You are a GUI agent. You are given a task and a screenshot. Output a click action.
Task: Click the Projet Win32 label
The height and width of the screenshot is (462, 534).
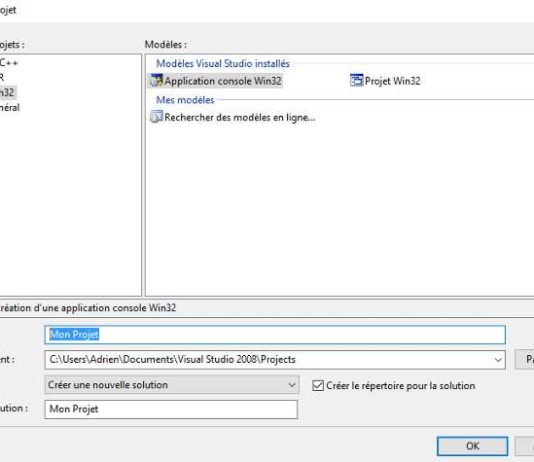392,81
